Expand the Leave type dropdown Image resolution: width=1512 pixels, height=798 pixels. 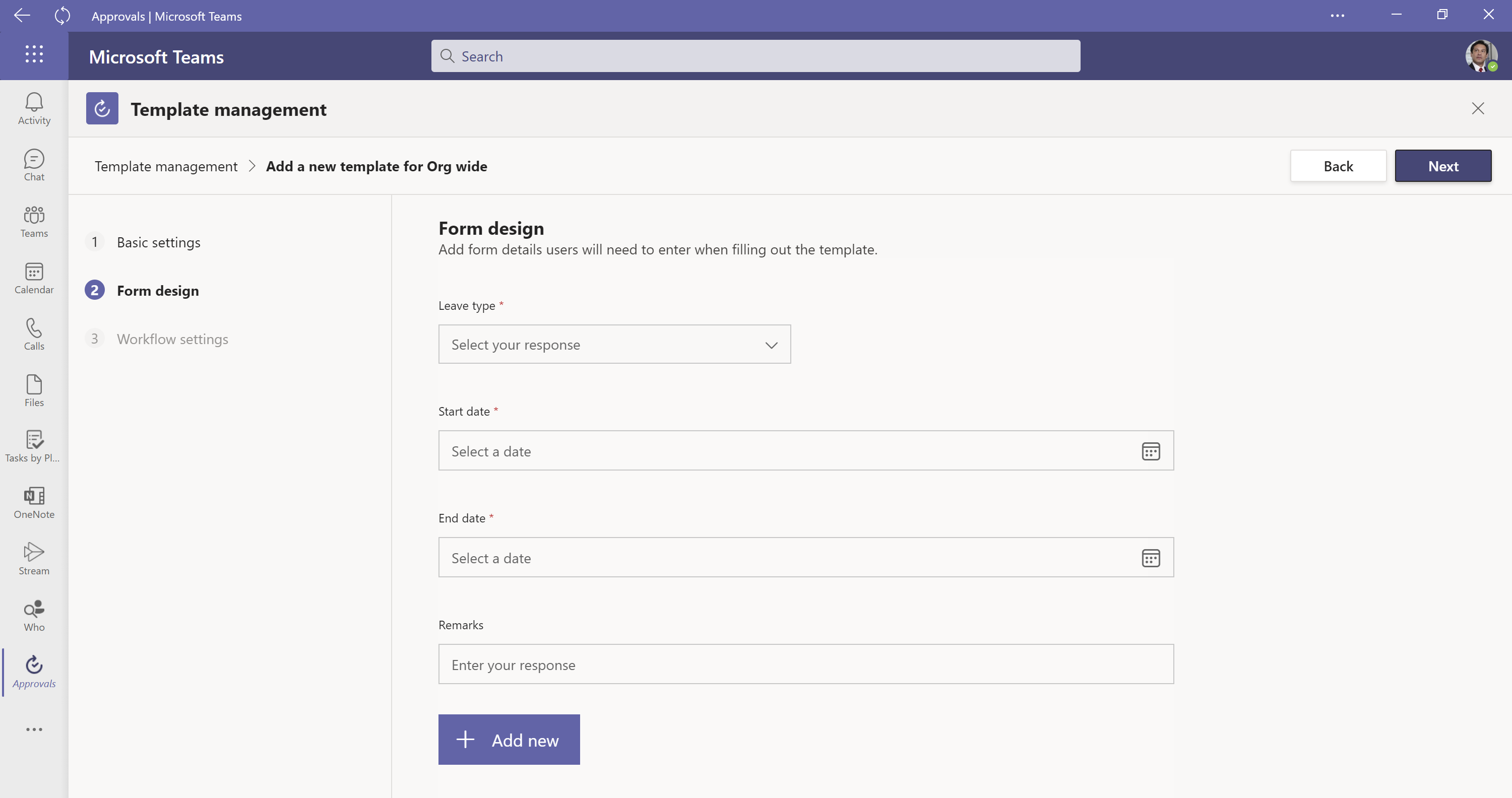click(614, 345)
